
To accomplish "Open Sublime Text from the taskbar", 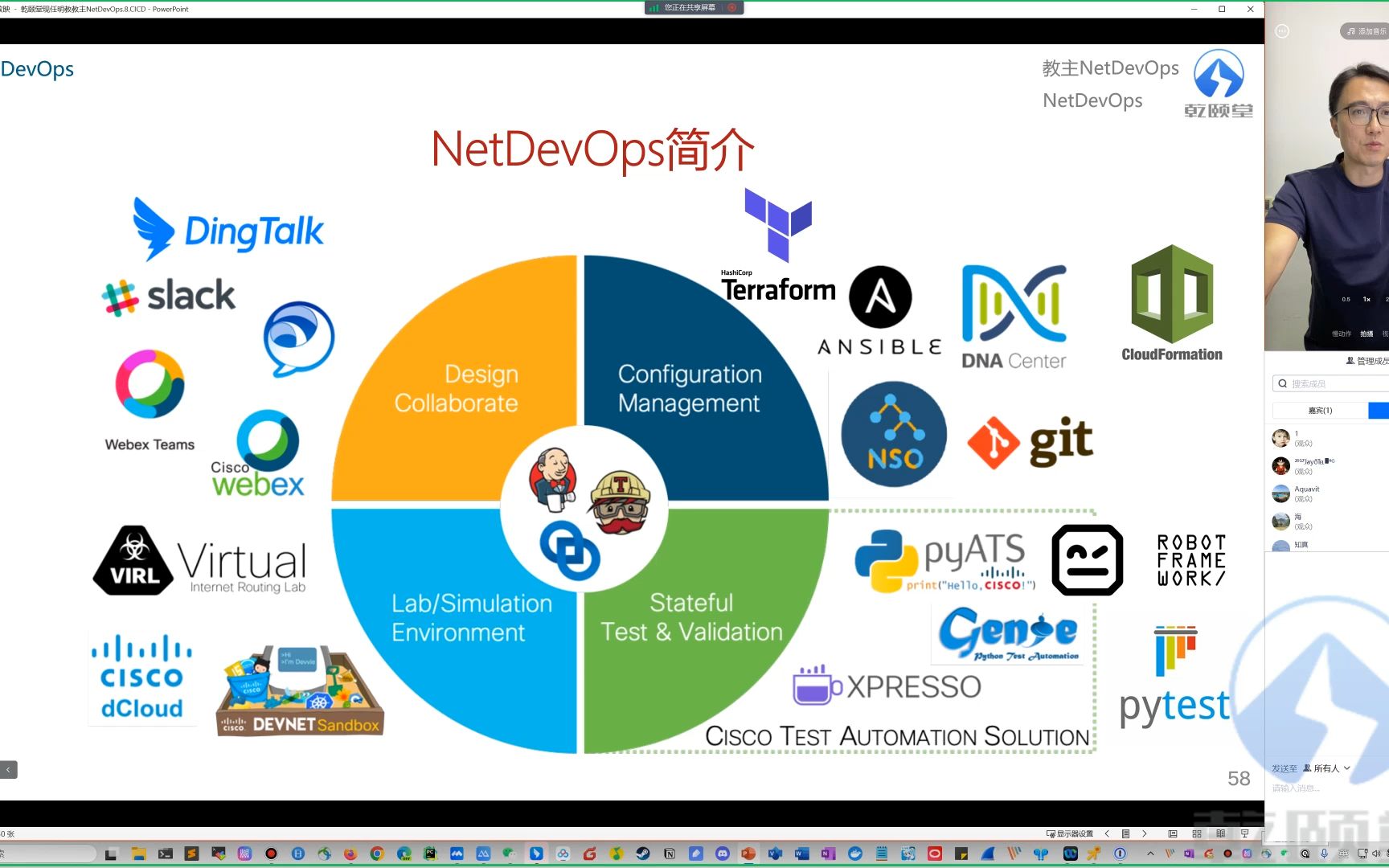I will pyautogui.click(x=191, y=854).
